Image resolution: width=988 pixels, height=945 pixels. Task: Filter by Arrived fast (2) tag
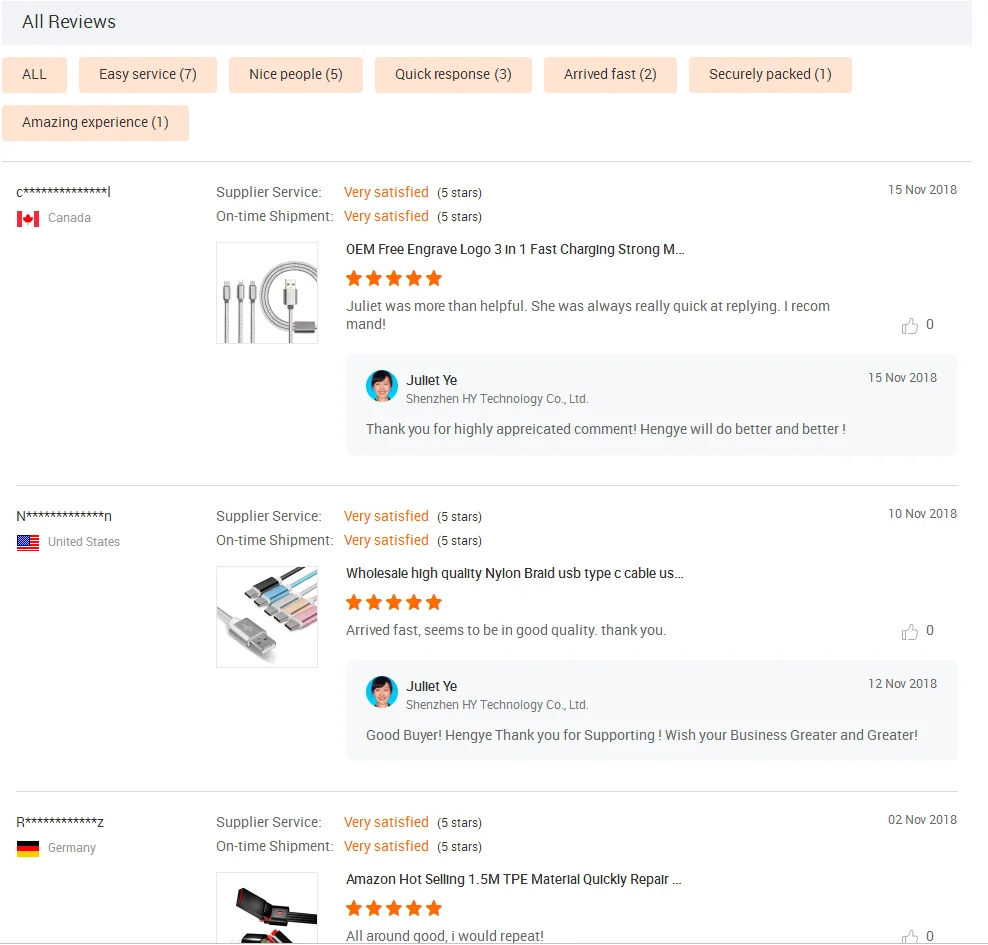pyautogui.click(x=610, y=74)
